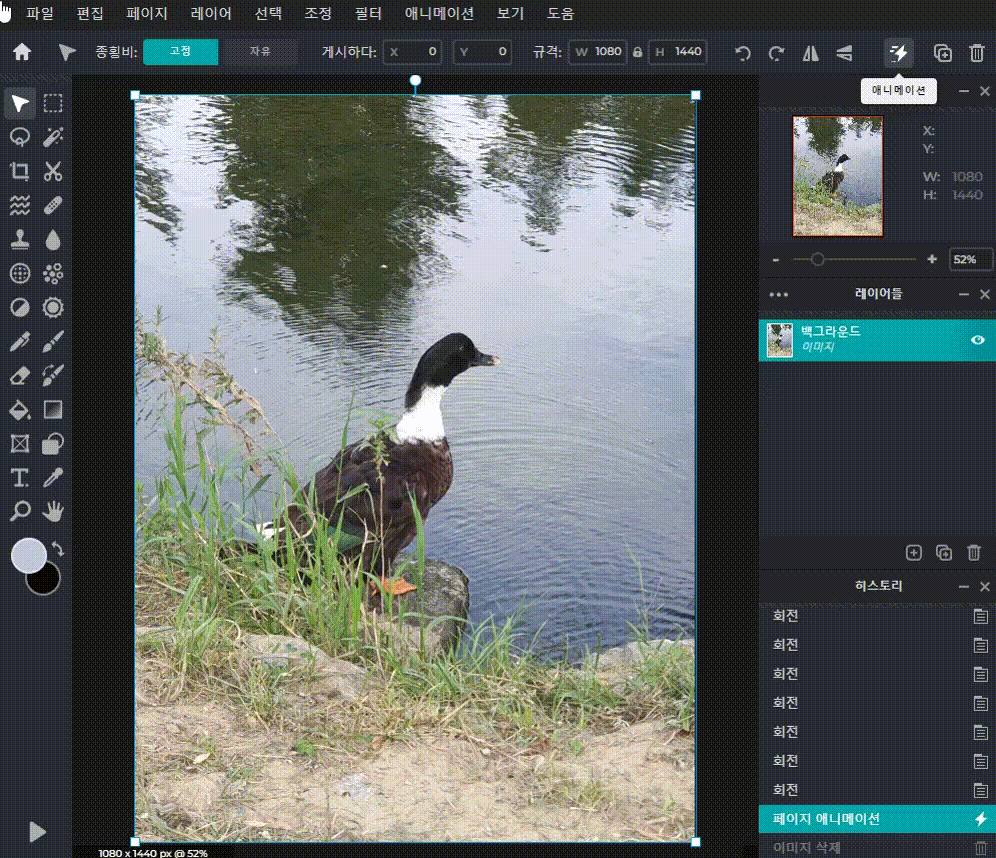The width and height of the screenshot is (996, 858).
Task: Choose the Text (T) tool
Action: (x=20, y=478)
